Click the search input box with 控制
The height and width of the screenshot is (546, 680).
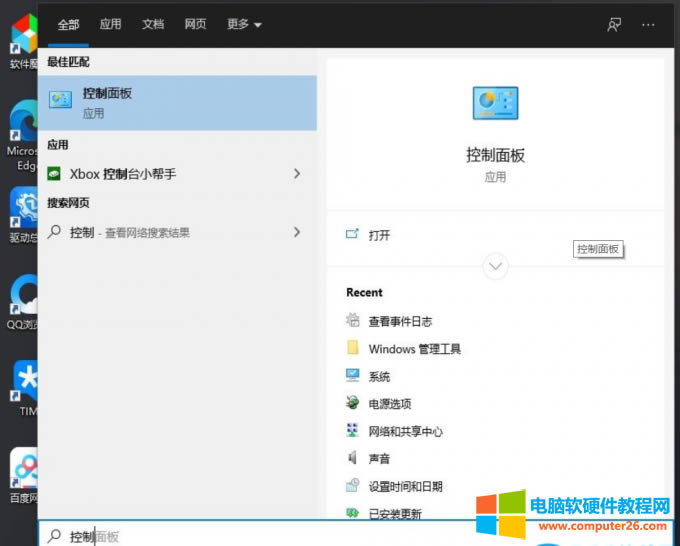point(300,536)
